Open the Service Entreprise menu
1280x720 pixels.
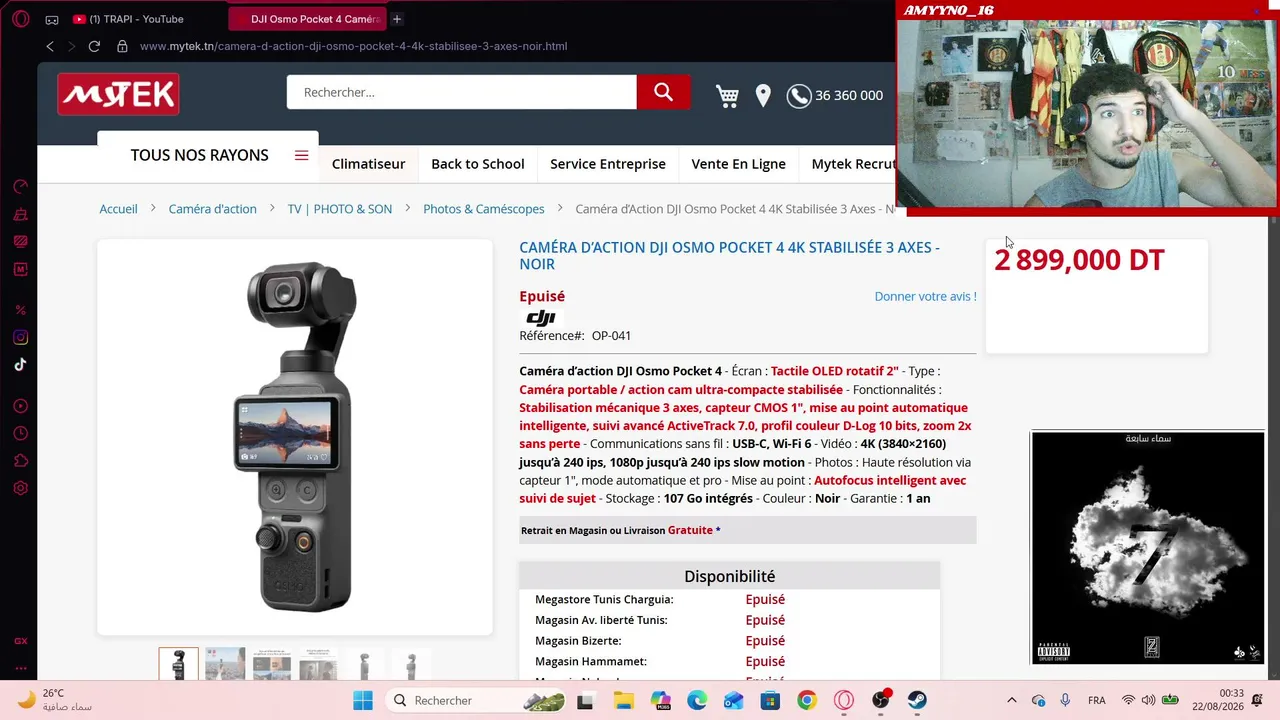[x=608, y=164]
